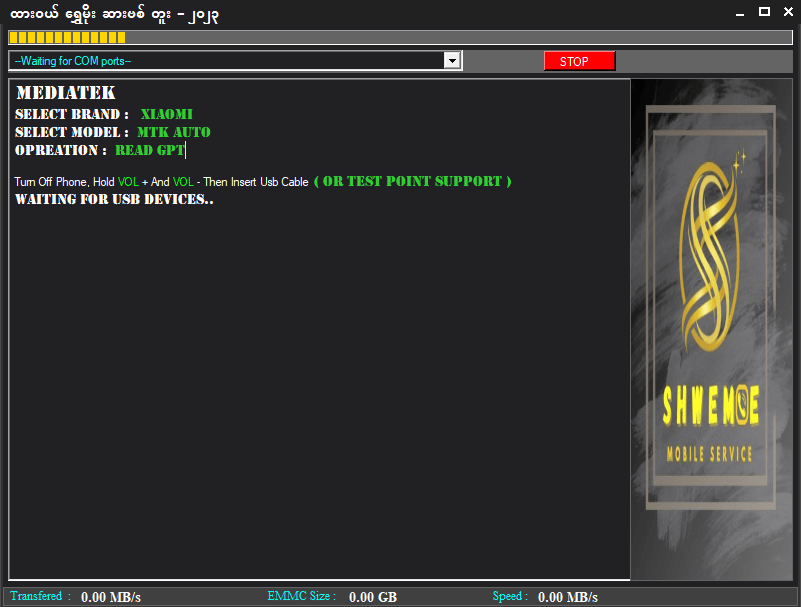The image size is (801, 607).
Task: Click the MEDIATEK heading in log
Action: [66, 93]
